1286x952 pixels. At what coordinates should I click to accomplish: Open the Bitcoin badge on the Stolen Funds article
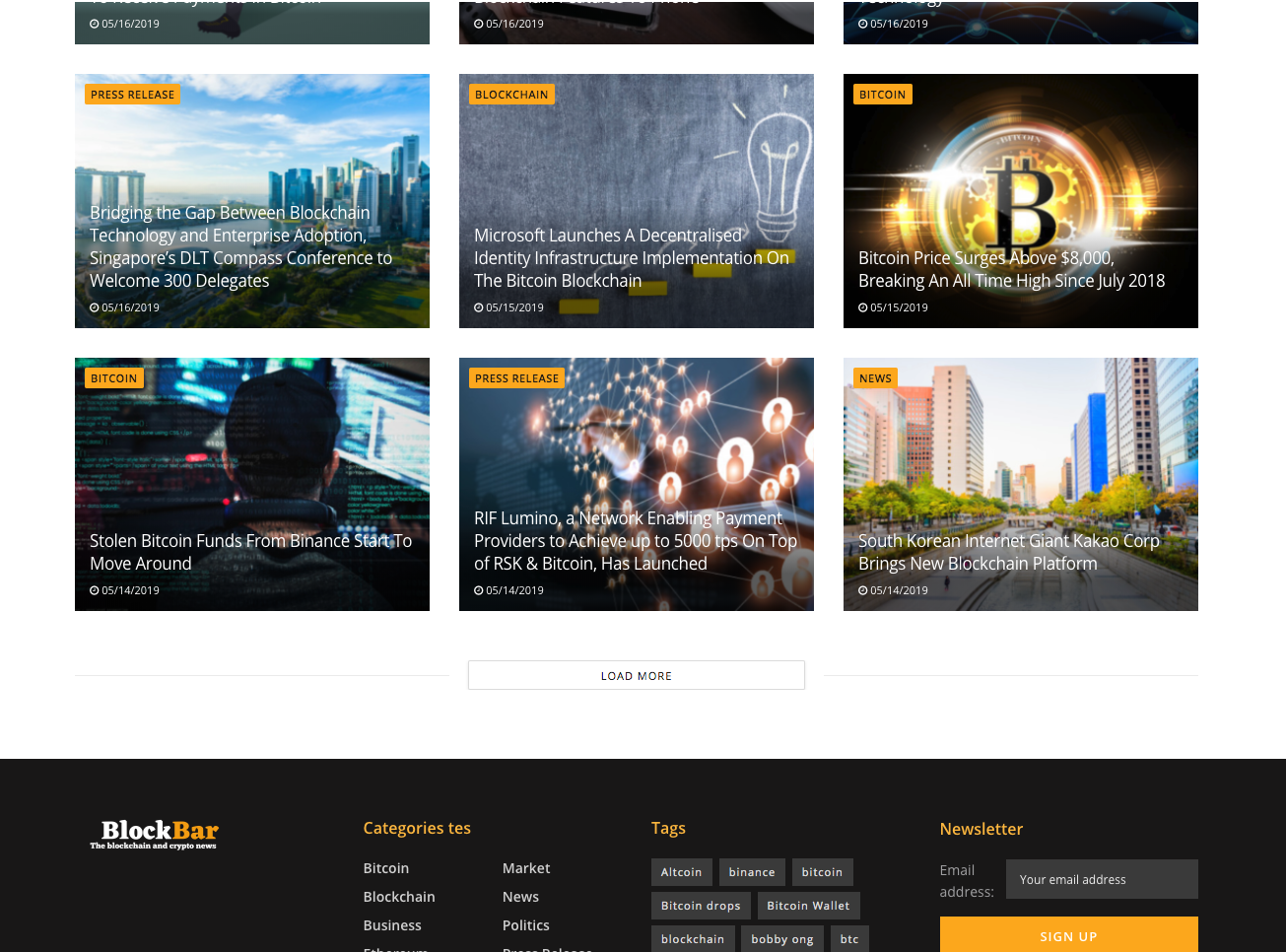click(x=114, y=378)
